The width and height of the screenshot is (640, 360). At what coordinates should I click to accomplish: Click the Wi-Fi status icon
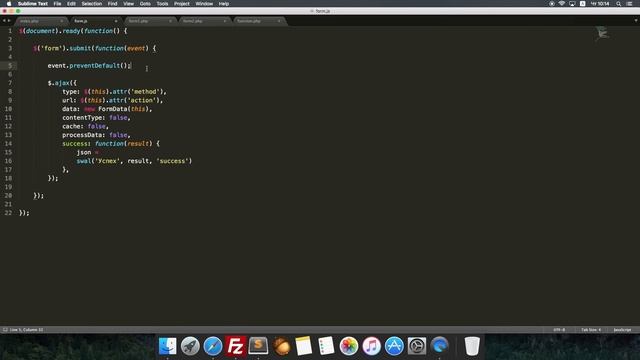562,4
